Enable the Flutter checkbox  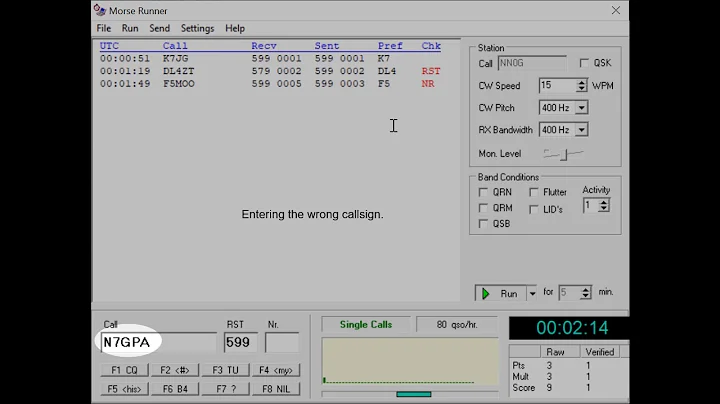(x=534, y=192)
